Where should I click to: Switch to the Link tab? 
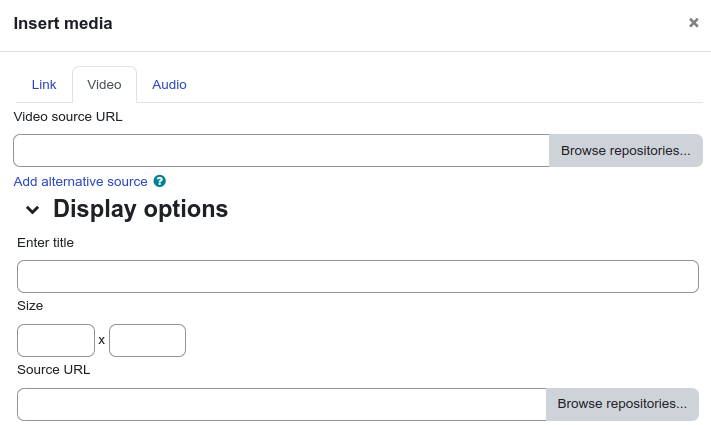tap(44, 85)
